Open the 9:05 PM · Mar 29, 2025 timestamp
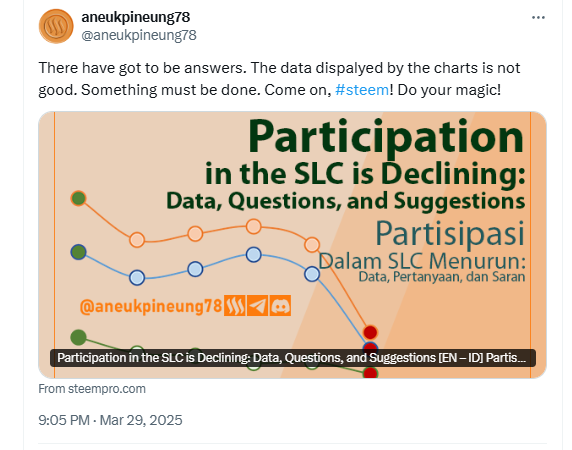Viewport: 572px width, 450px height. pos(110,420)
